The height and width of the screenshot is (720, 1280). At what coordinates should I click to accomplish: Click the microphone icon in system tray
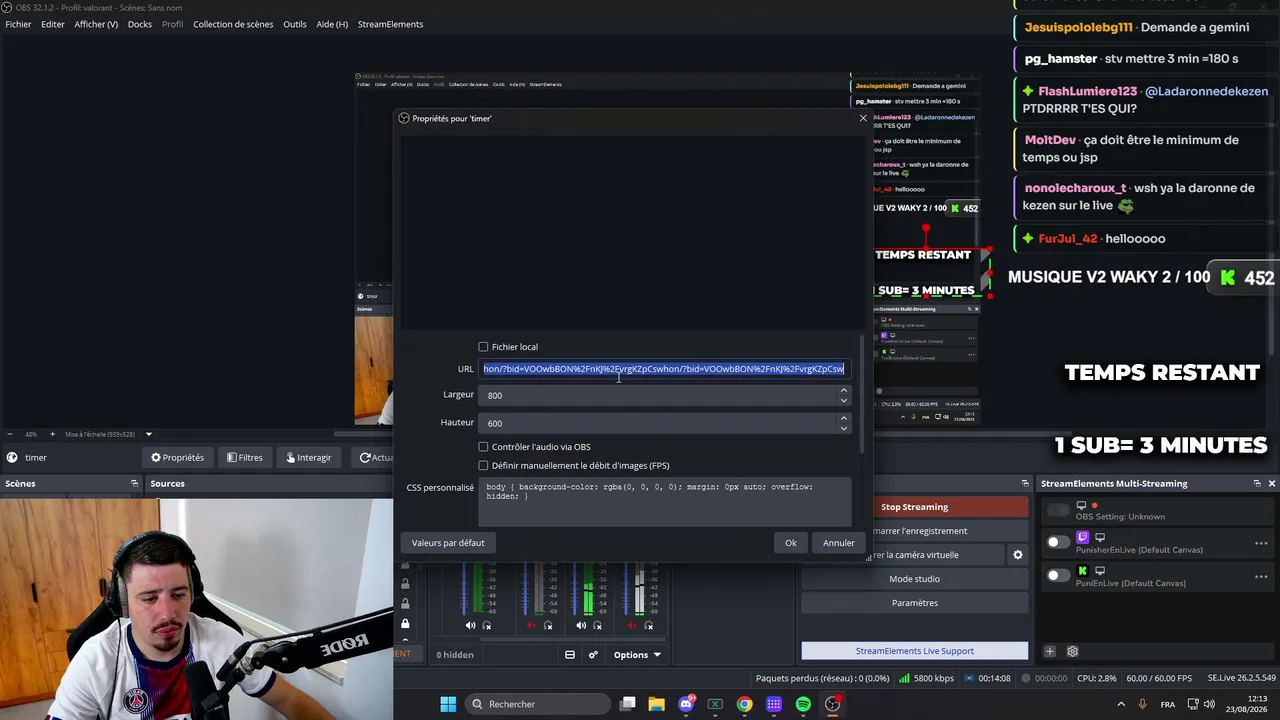pyautogui.click(x=1142, y=704)
